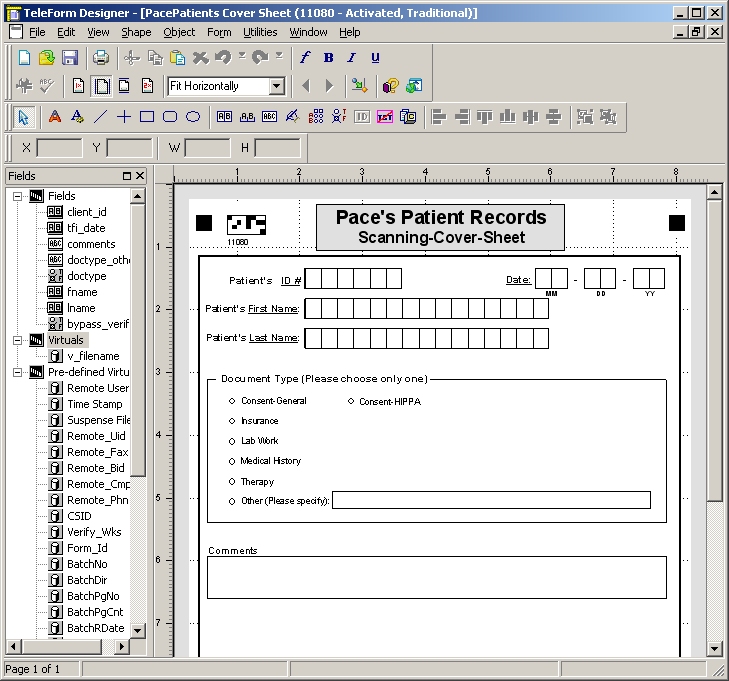Open the Edit menu
The width and height of the screenshot is (729, 681).
[x=66, y=32]
